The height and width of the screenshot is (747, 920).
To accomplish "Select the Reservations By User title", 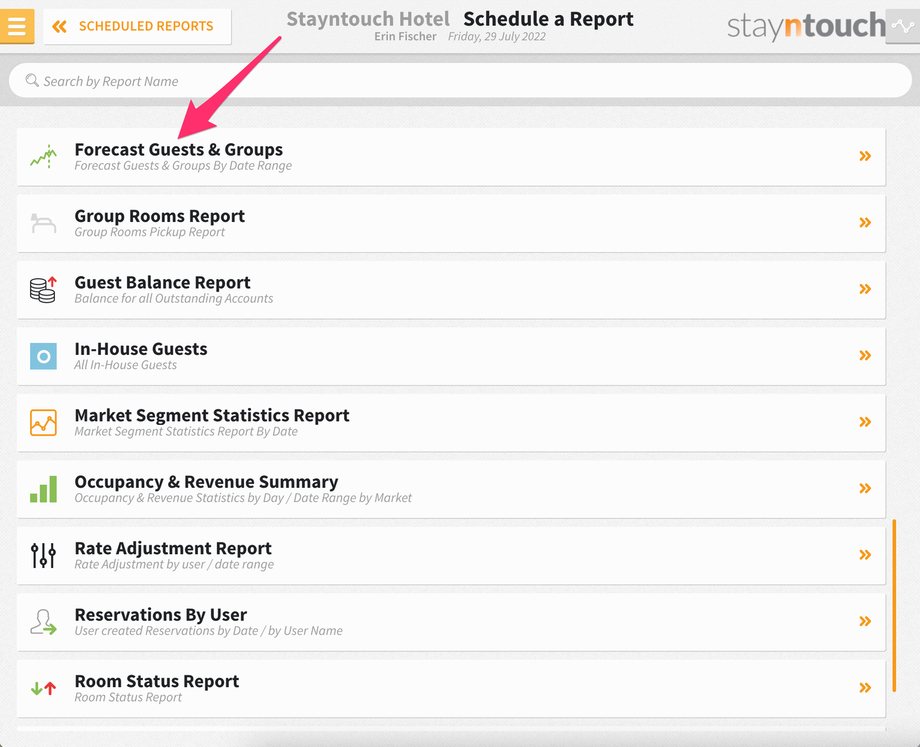I will point(161,614).
